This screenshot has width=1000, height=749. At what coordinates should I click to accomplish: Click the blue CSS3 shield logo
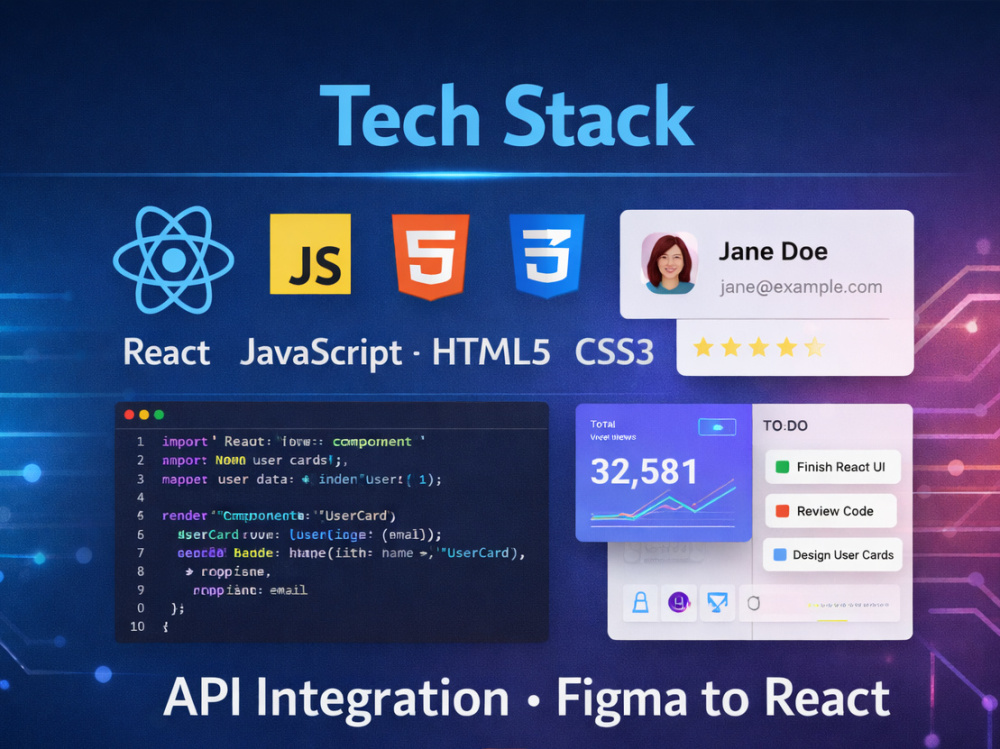coord(547,256)
